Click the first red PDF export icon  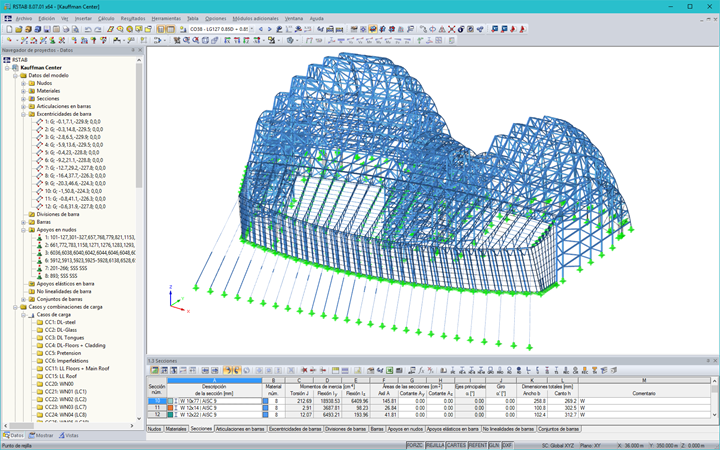coord(512,29)
